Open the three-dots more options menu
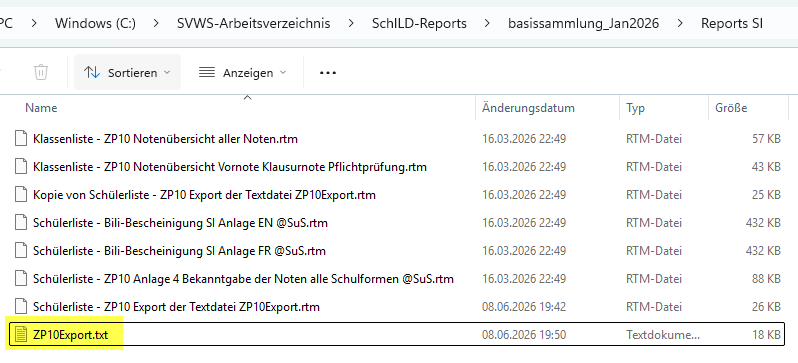798x363 pixels. pos(328,73)
